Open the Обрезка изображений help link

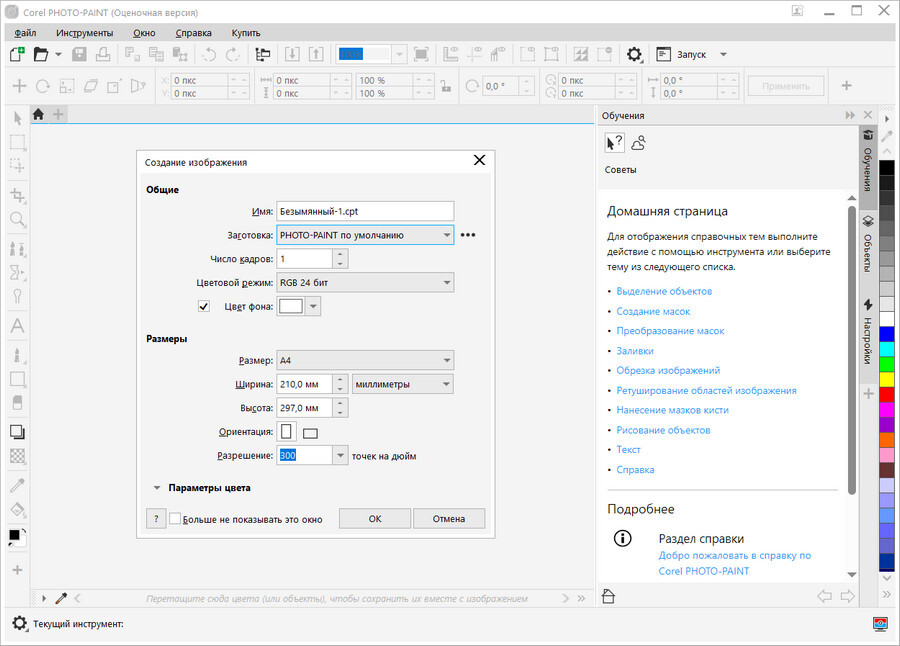coord(668,370)
